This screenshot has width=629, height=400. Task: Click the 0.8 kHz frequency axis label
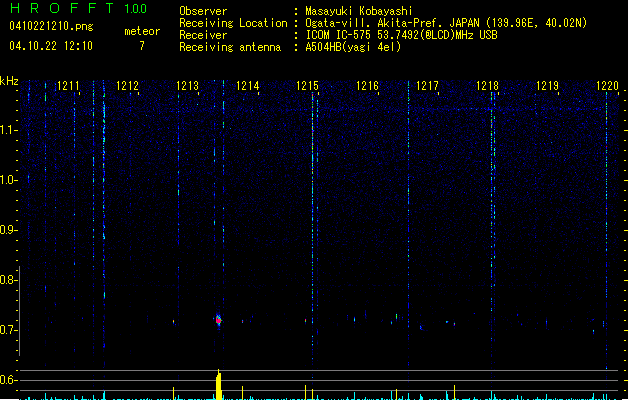8,280
